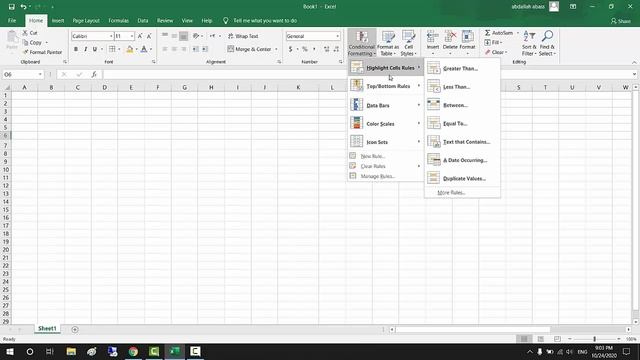Apply the Percent Style icon
640x360 pixels.
304,49
